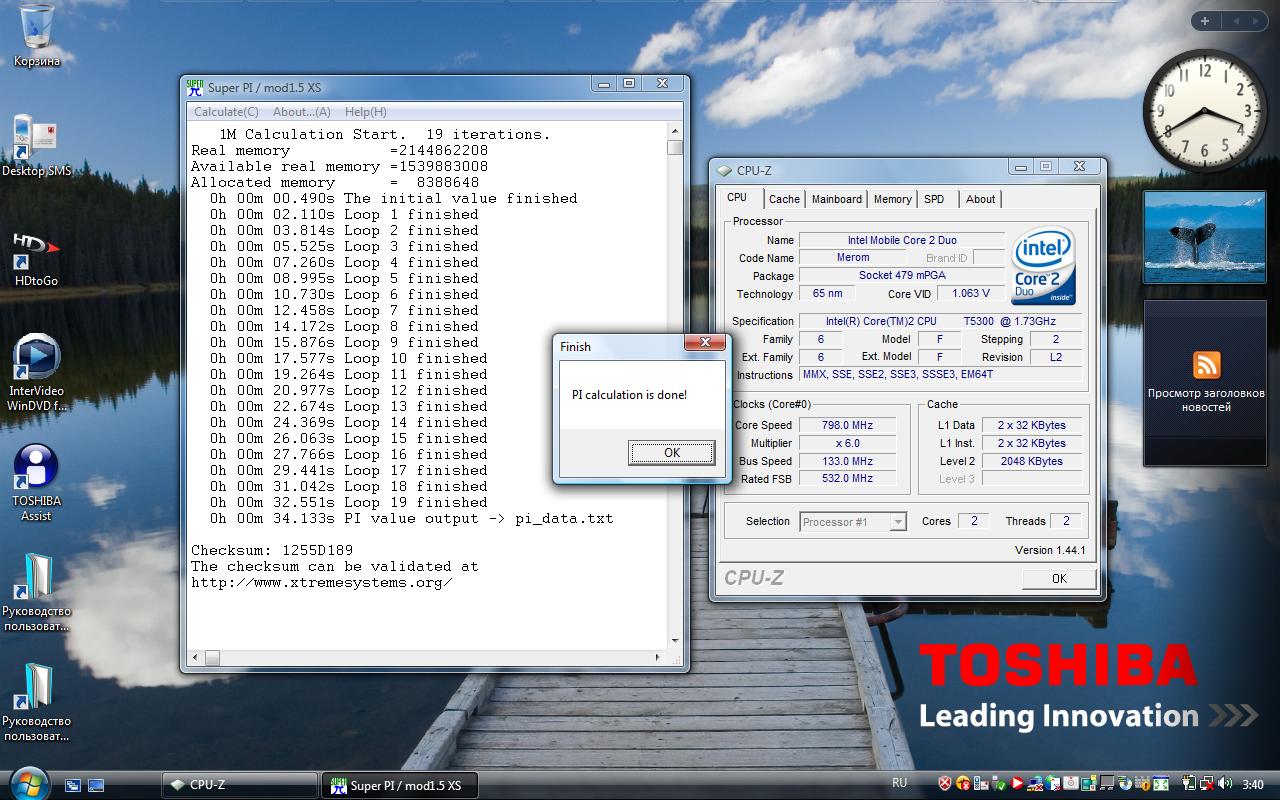Switch to the About tab in CPU-Z

coord(980,199)
